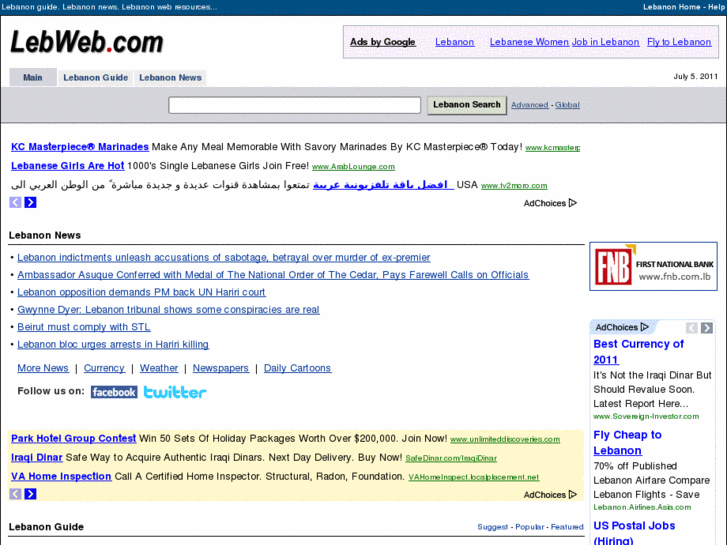Click next arrow in sidebar ad panel
This screenshot has width=727, height=545.
coord(707,328)
